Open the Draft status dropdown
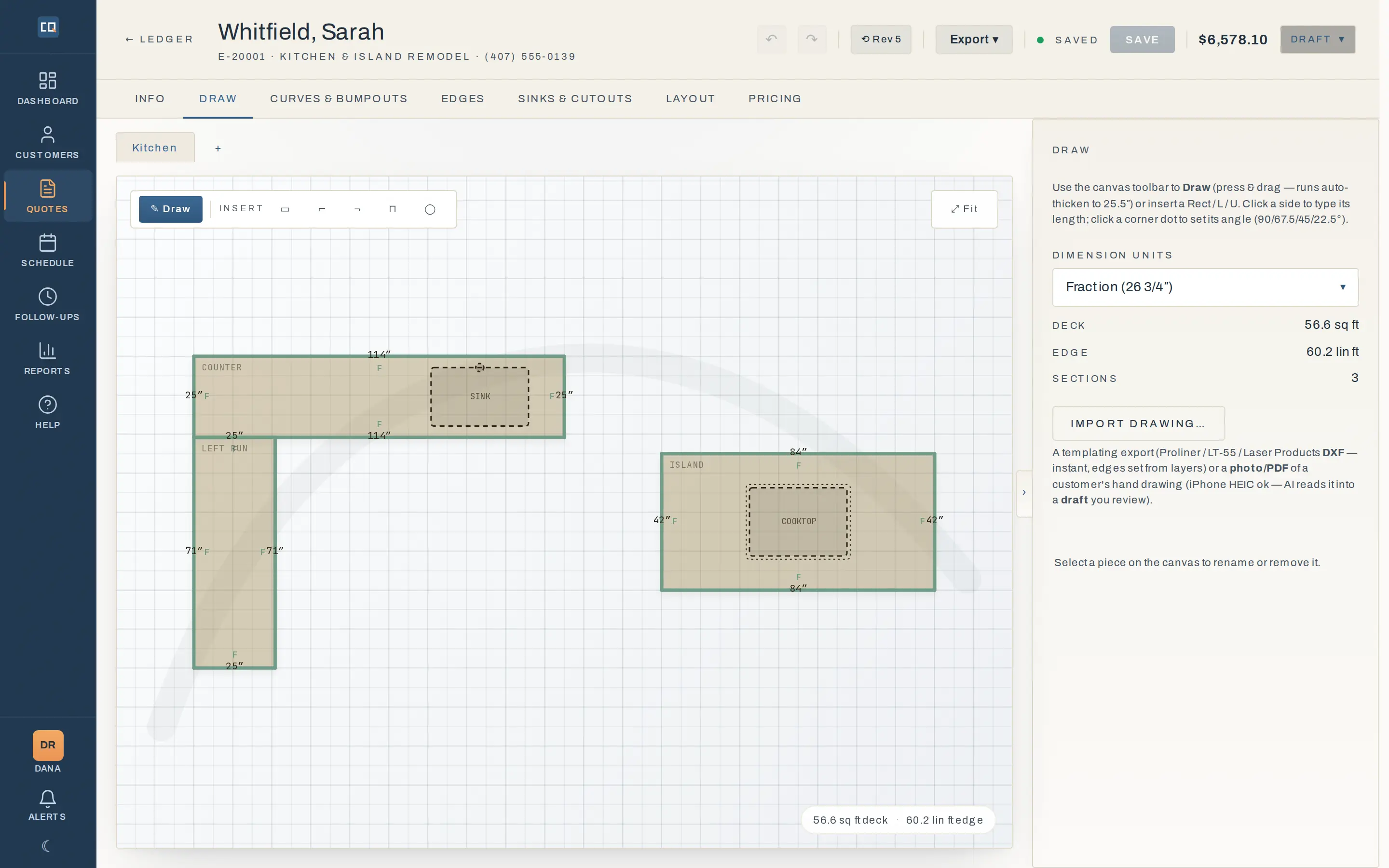The width and height of the screenshot is (1389, 868). (1318, 39)
